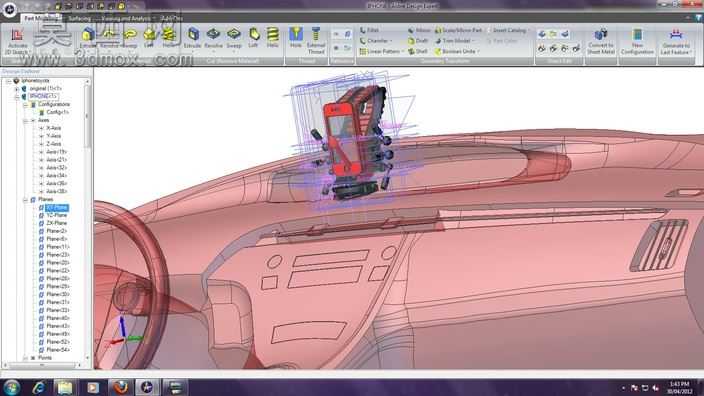Click Generate to Last Feature

676,41
